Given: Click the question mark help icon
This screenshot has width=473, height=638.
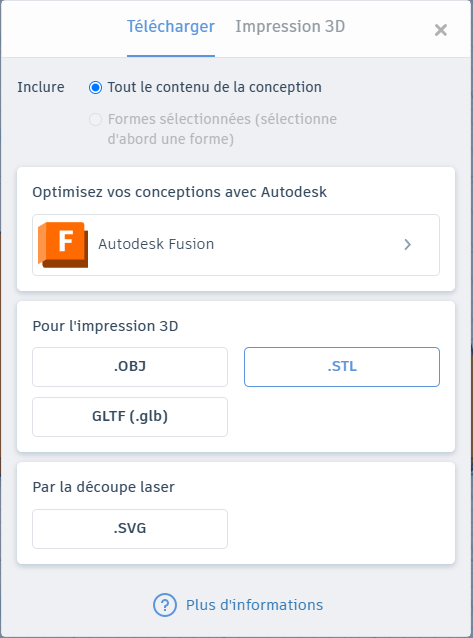Looking at the screenshot, I should [165, 605].
